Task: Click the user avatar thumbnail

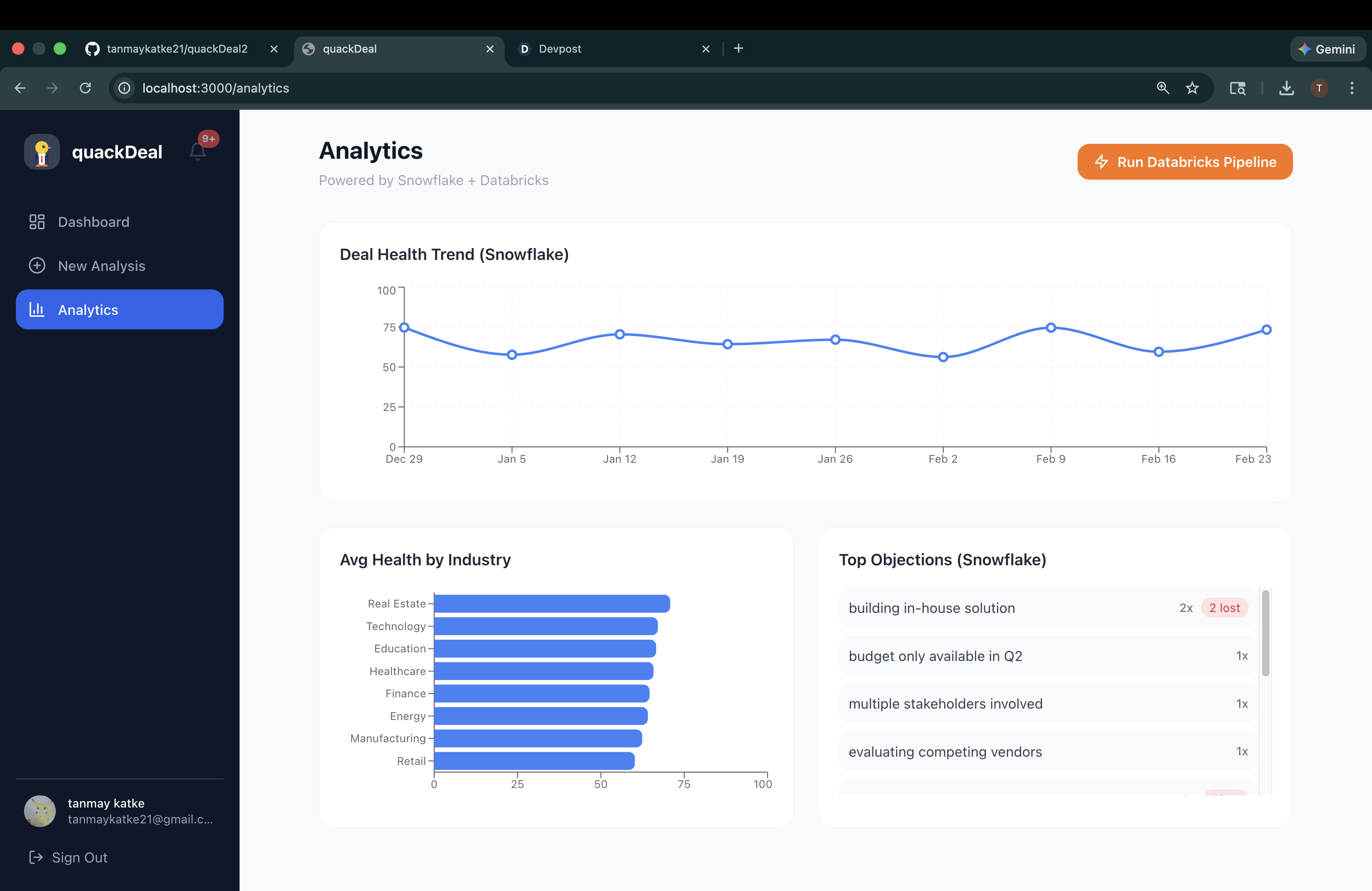Action: click(40, 811)
